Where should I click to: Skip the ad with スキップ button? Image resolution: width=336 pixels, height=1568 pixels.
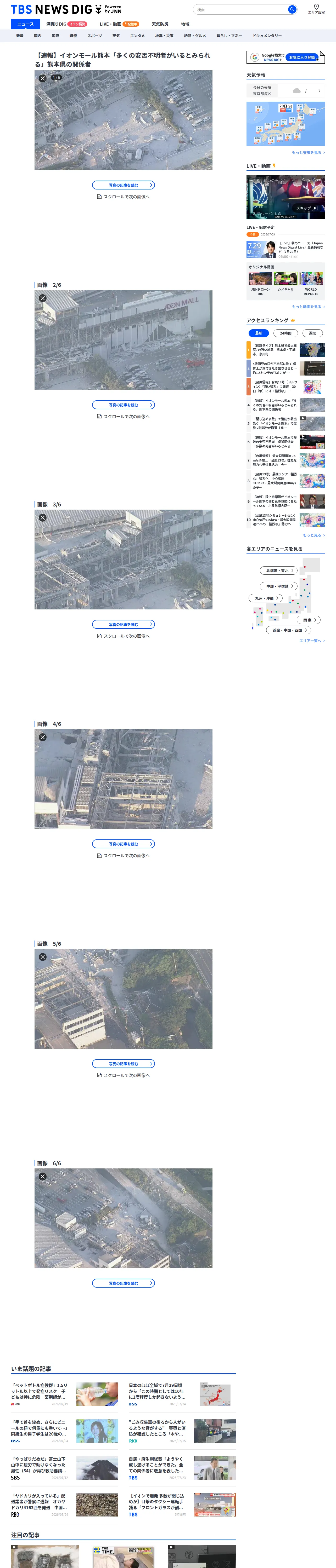pos(307,208)
